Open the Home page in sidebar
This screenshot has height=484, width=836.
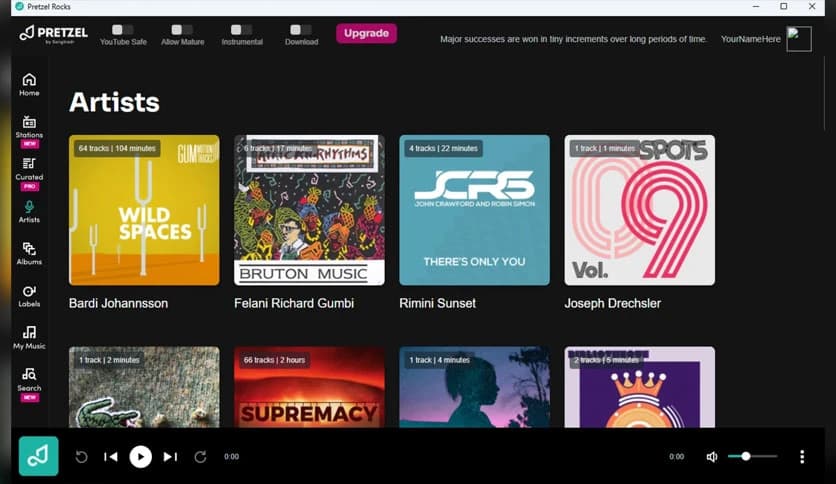pos(29,84)
